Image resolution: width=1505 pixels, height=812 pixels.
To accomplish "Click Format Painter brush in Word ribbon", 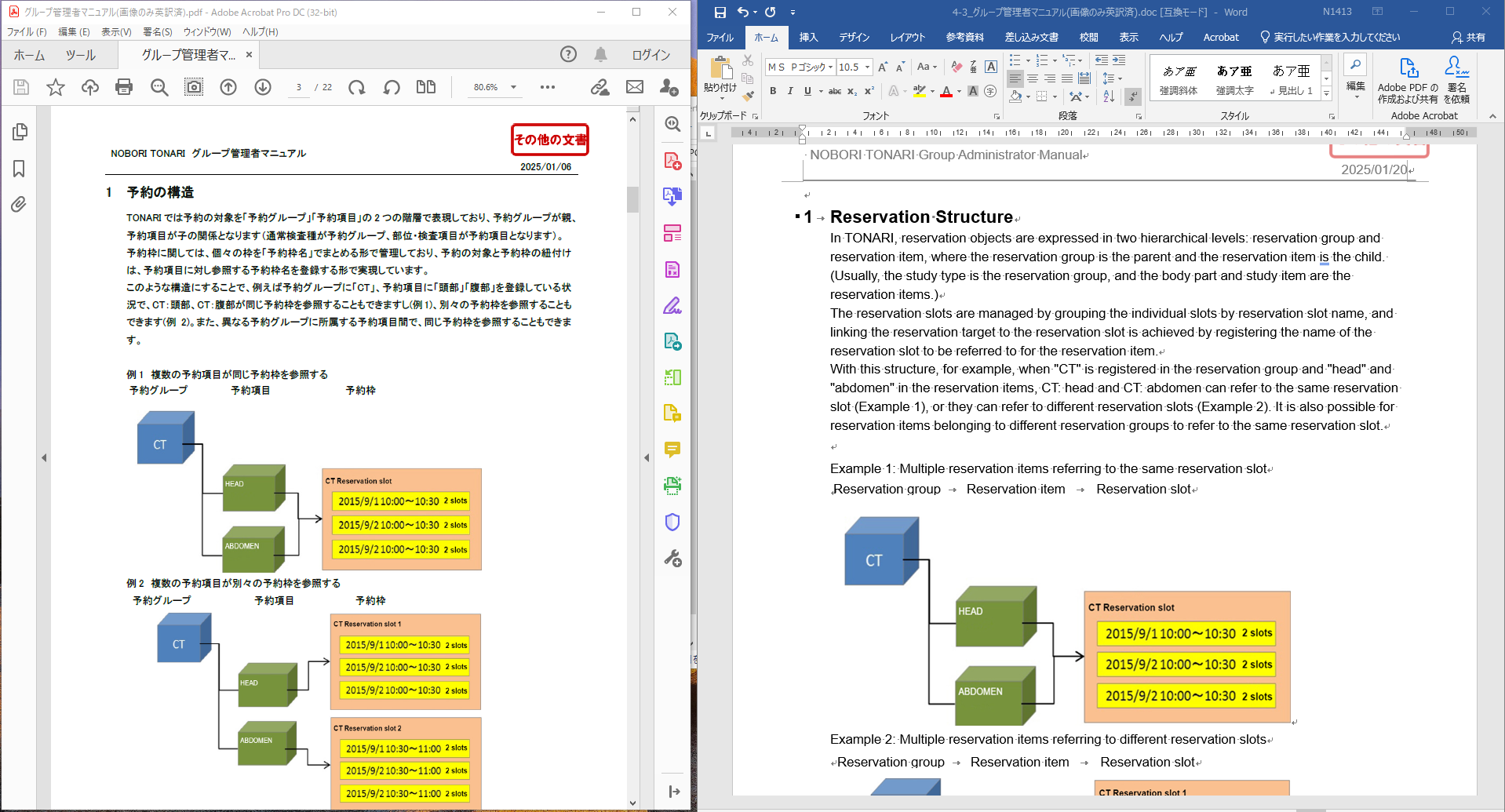I will [x=748, y=96].
